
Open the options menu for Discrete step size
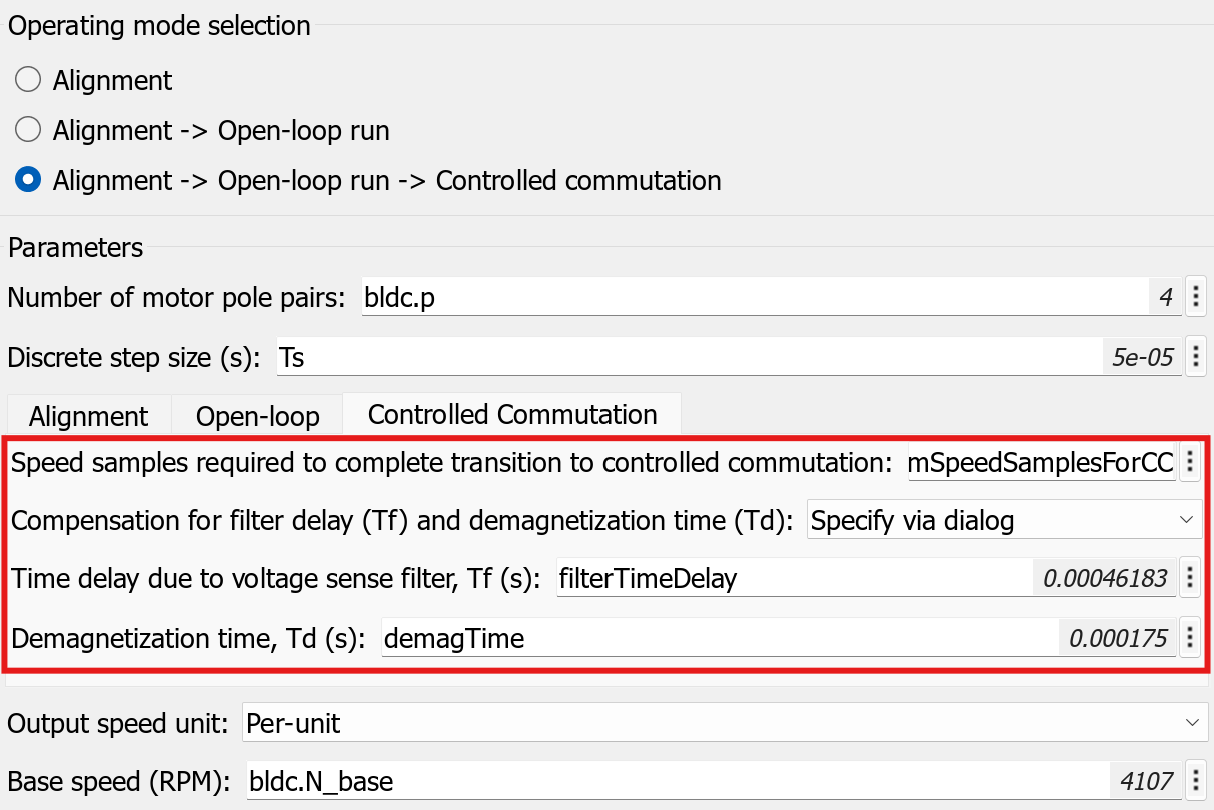1196,357
